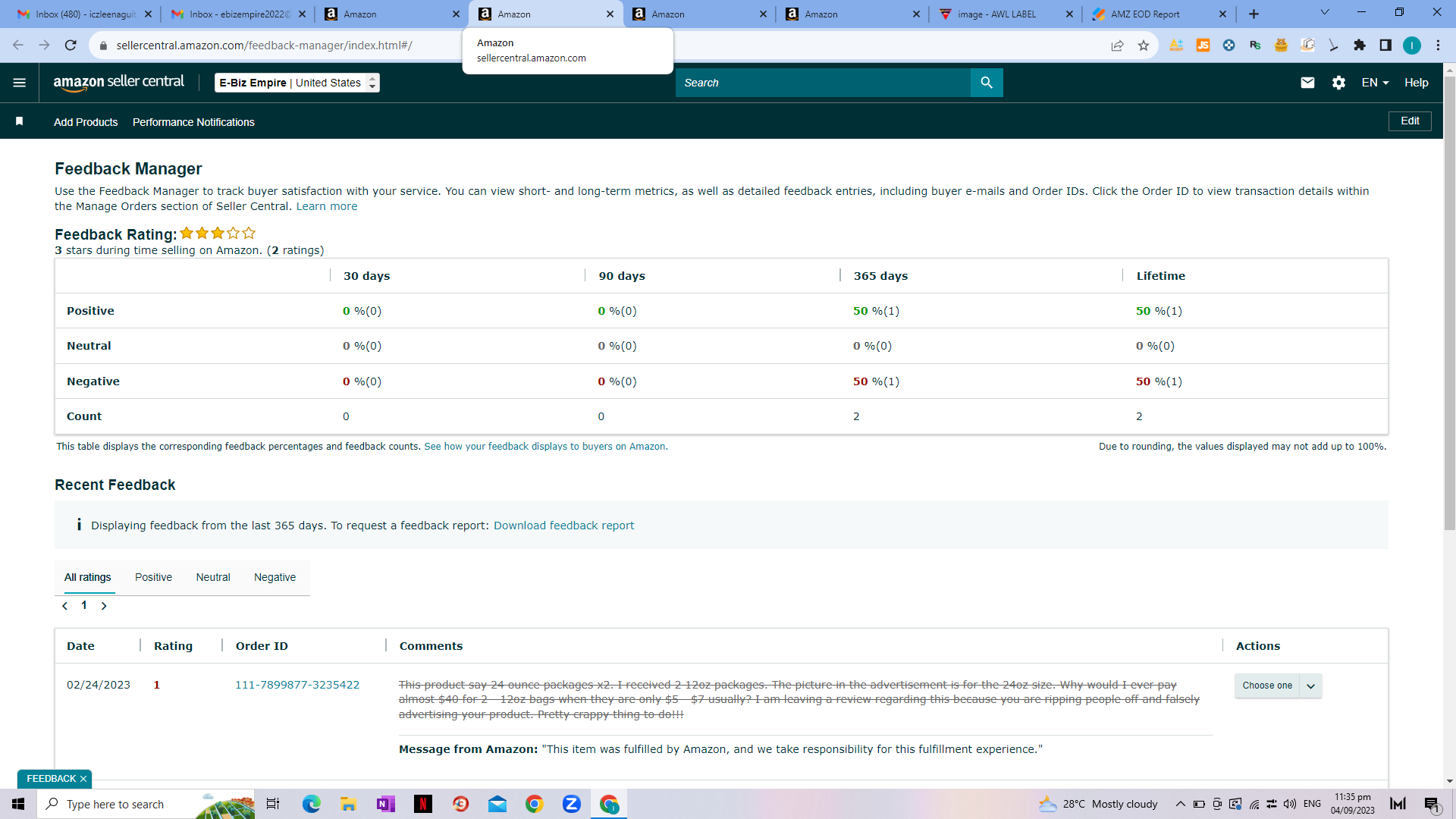Click the Learn more link
The width and height of the screenshot is (1456, 819).
point(327,206)
